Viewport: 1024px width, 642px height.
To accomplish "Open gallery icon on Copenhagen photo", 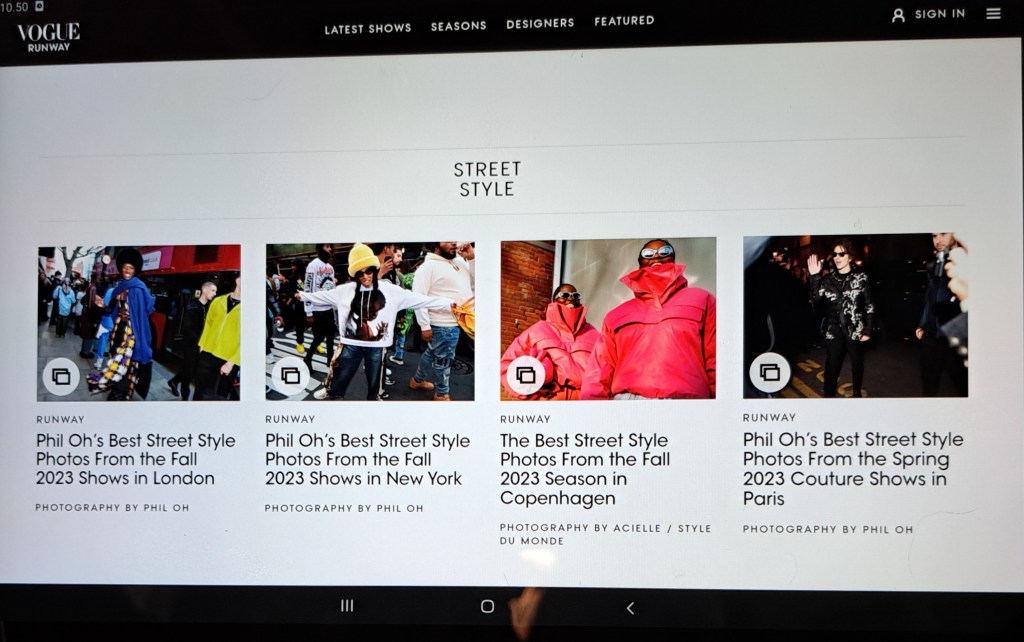I will (x=525, y=375).
